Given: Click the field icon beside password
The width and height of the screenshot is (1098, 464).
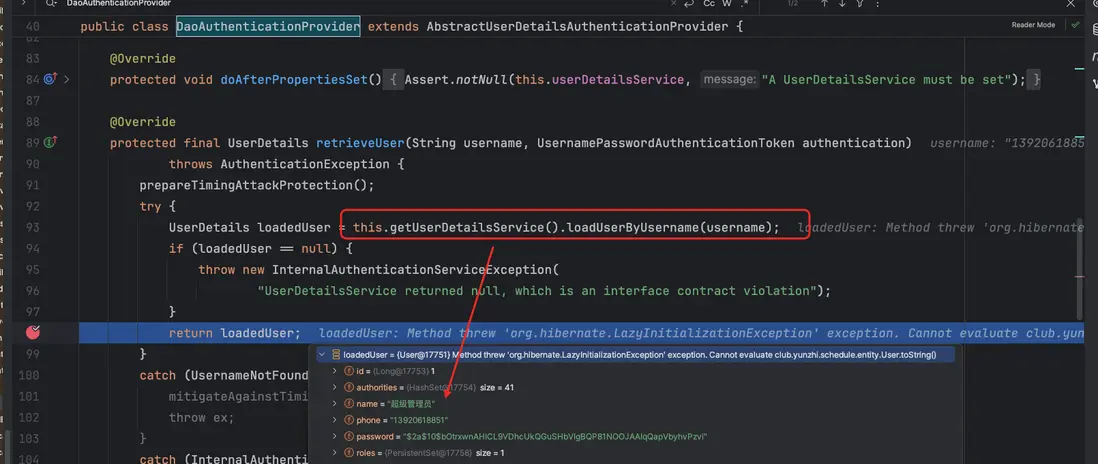Looking at the screenshot, I should point(349,437).
